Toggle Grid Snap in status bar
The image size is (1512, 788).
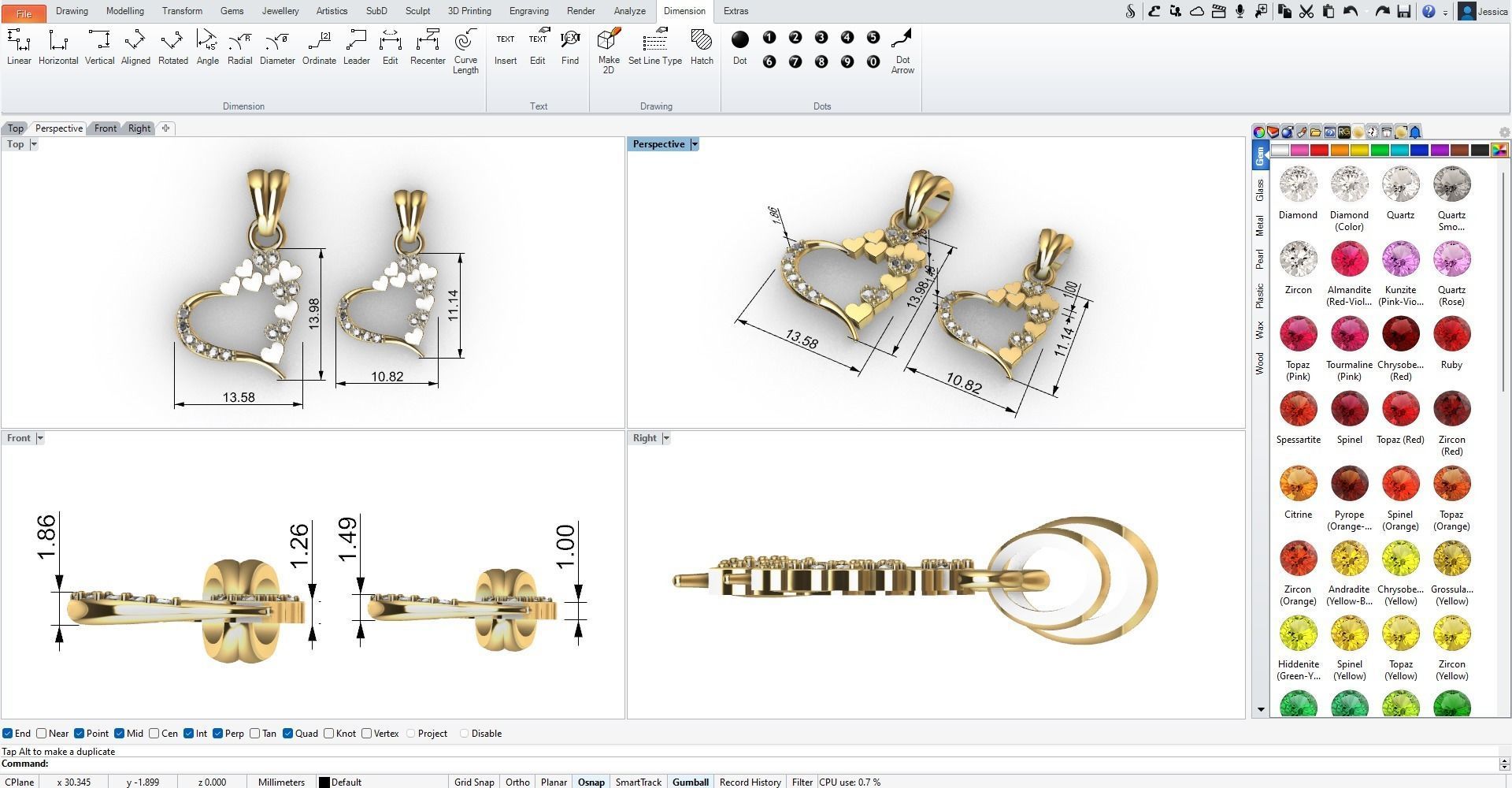click(474, 782)
